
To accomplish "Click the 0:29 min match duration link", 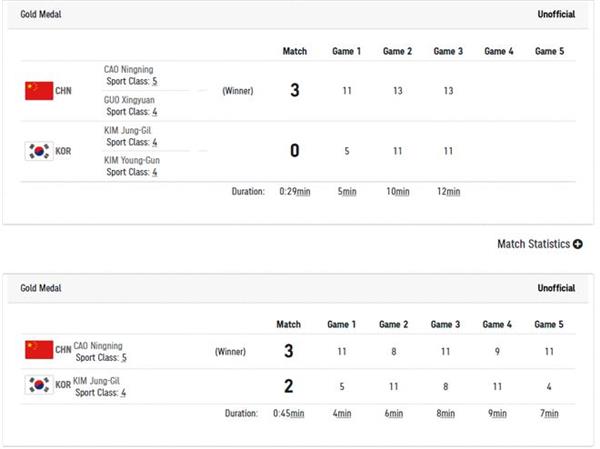I will (295, 191).
